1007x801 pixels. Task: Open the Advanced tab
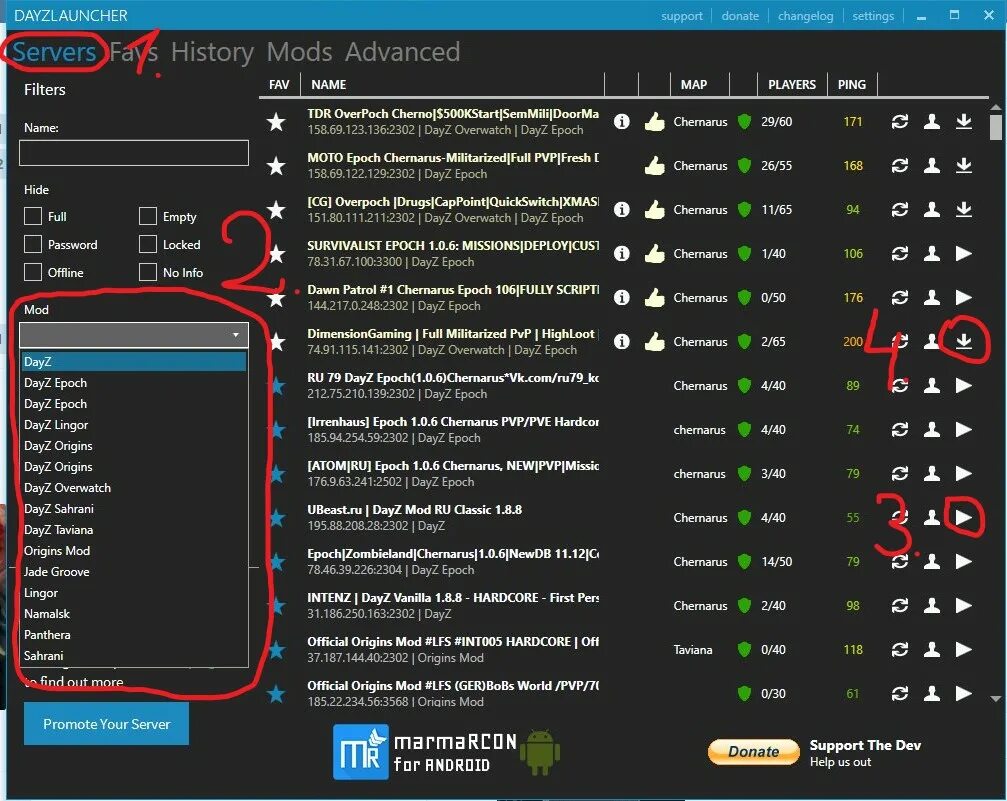point(402,52)
